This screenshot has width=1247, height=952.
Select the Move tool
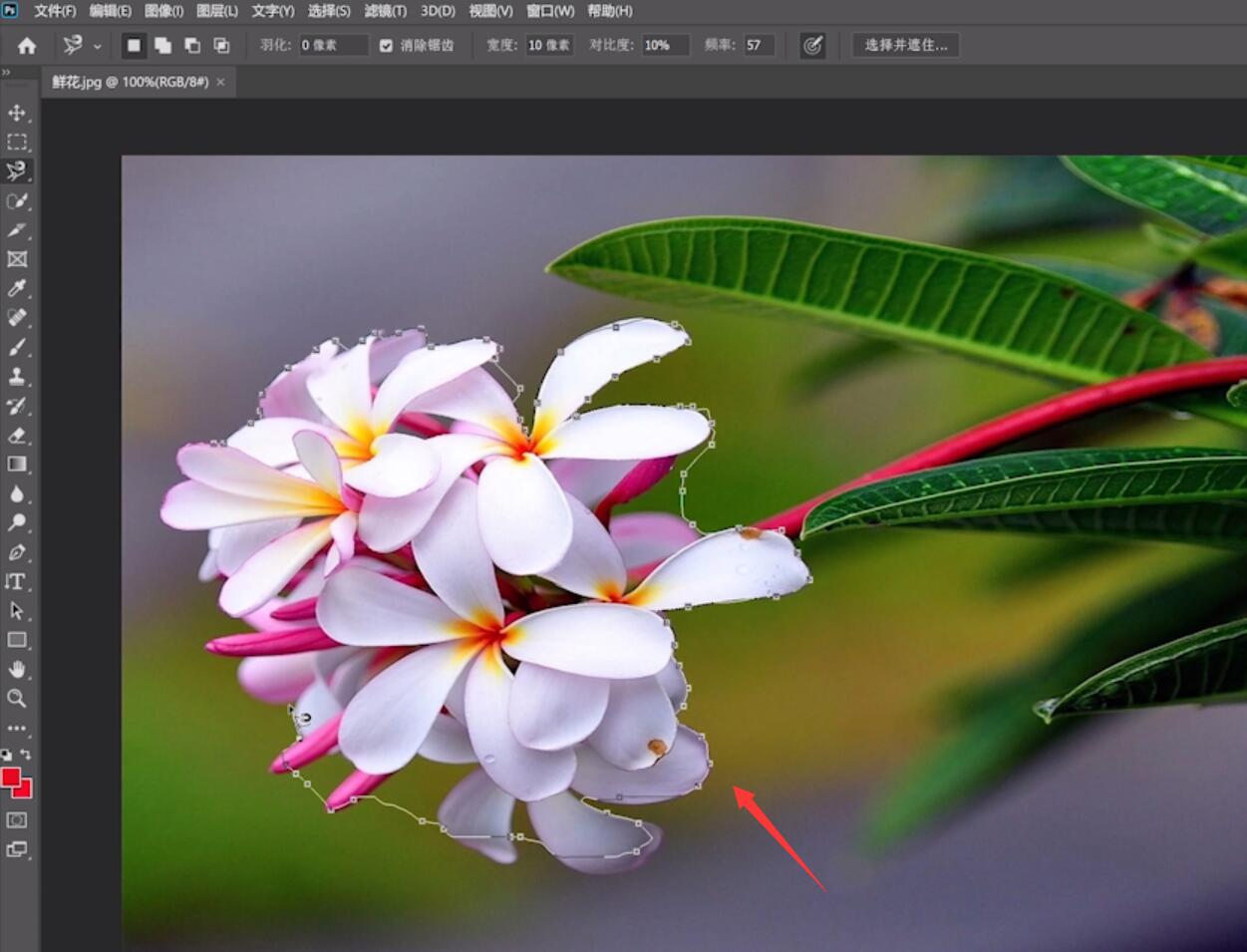[x=17, y=113]
